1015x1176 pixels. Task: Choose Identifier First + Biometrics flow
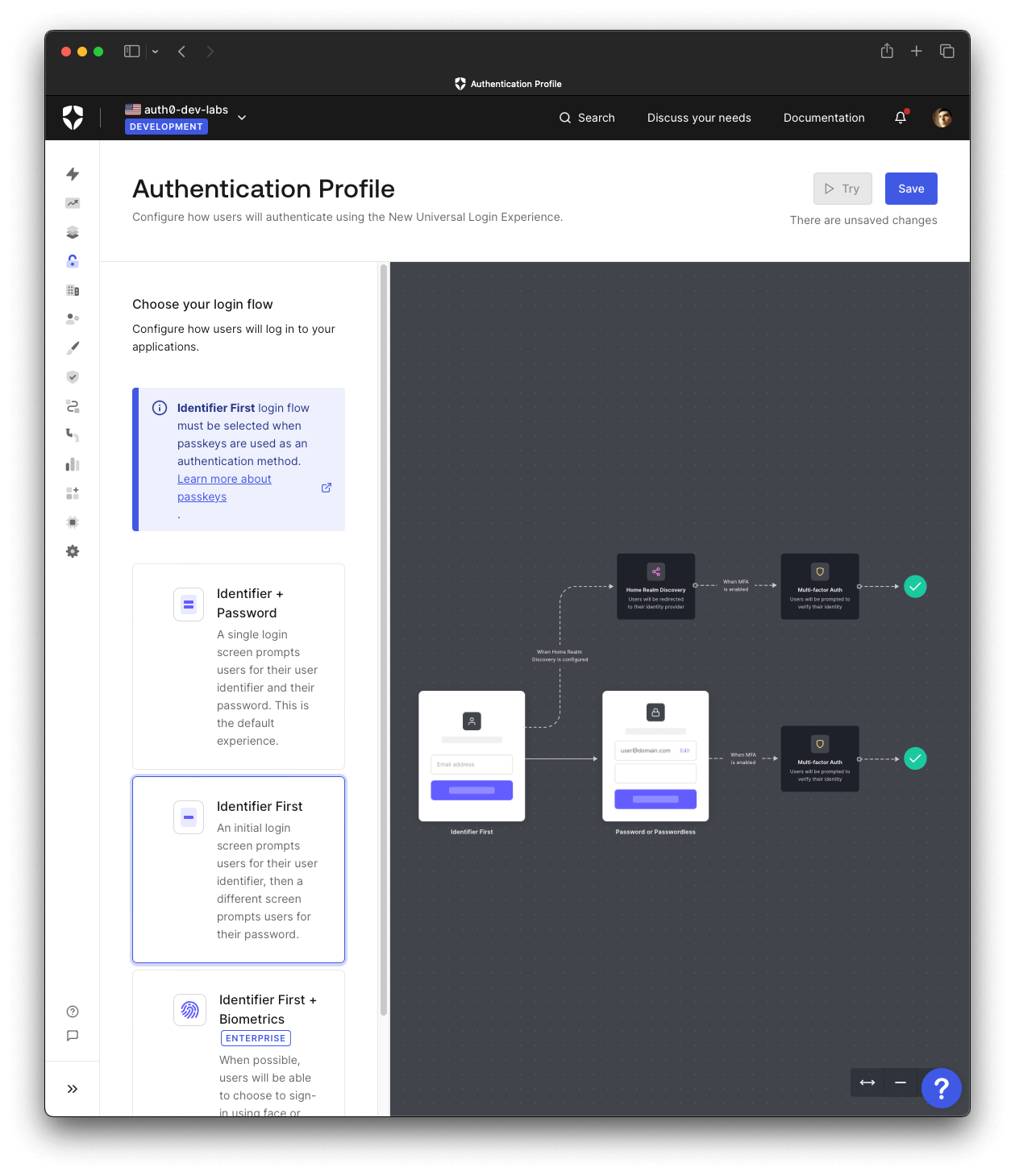tap(238, 1040)
